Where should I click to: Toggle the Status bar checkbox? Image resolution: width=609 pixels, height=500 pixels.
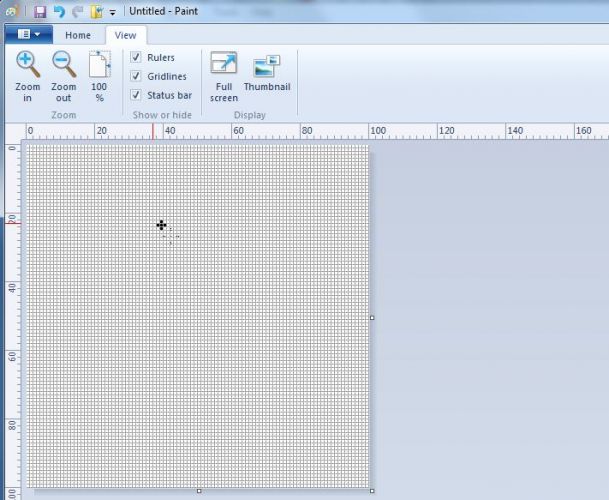click(136, 95)
